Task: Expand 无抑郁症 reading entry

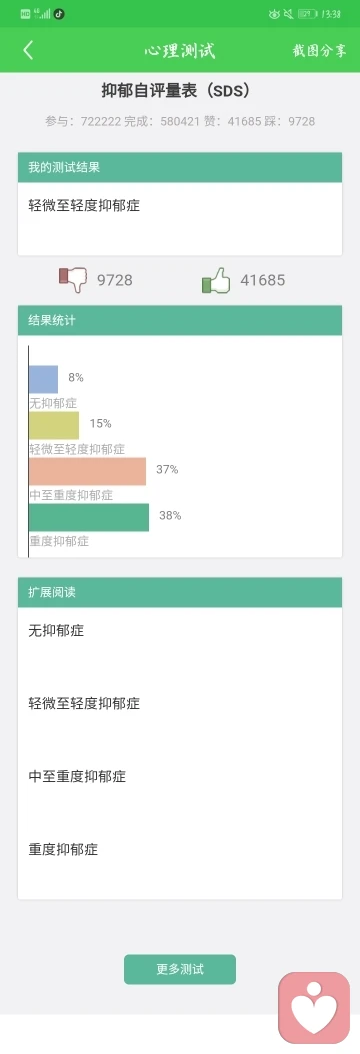Action: tap(180, 631)
